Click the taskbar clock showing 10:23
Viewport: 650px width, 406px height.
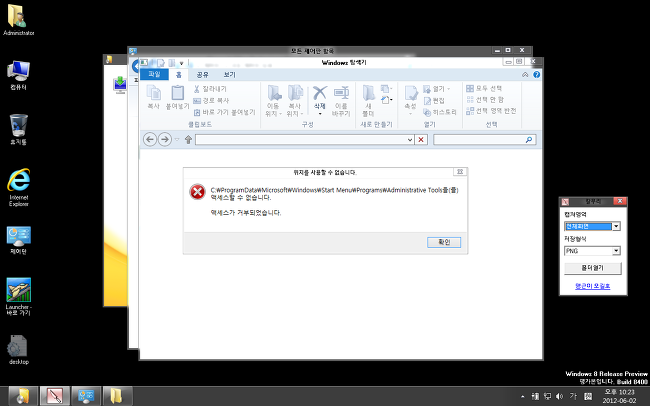coord(619,396)
